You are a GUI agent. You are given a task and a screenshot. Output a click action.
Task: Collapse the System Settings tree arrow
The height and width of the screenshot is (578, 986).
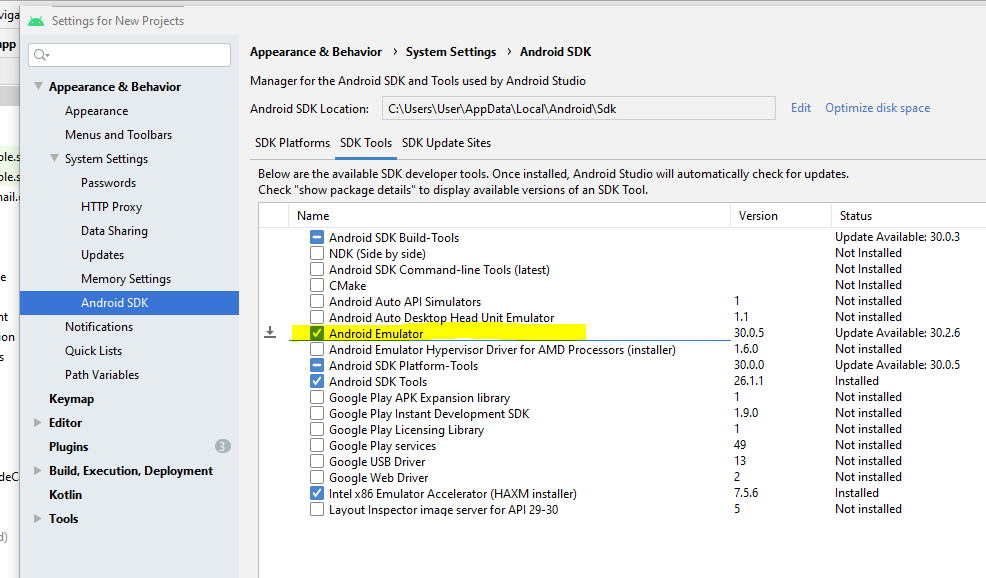coord(55,158)
